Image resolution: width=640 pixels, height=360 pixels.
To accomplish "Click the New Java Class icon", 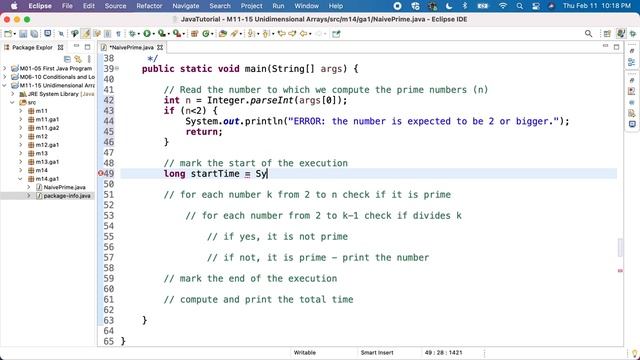I will (206, 34).
